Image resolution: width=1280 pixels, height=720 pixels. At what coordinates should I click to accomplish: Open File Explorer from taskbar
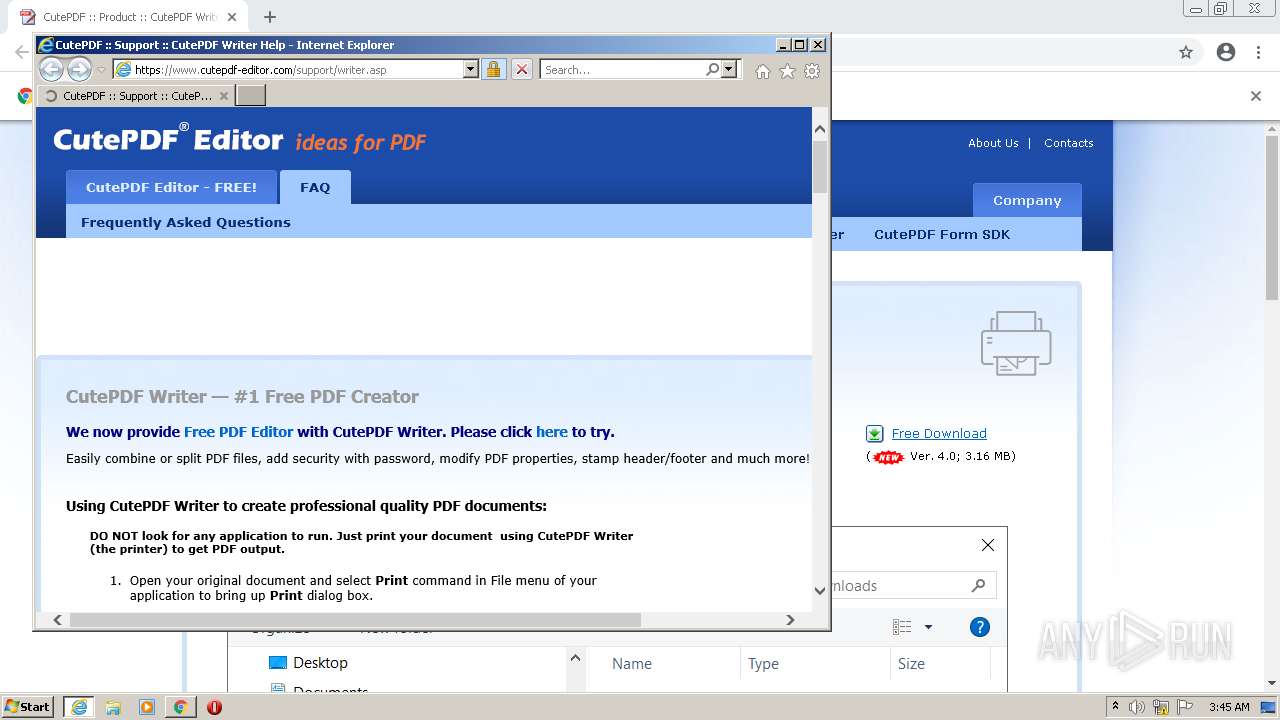(113, 707)
